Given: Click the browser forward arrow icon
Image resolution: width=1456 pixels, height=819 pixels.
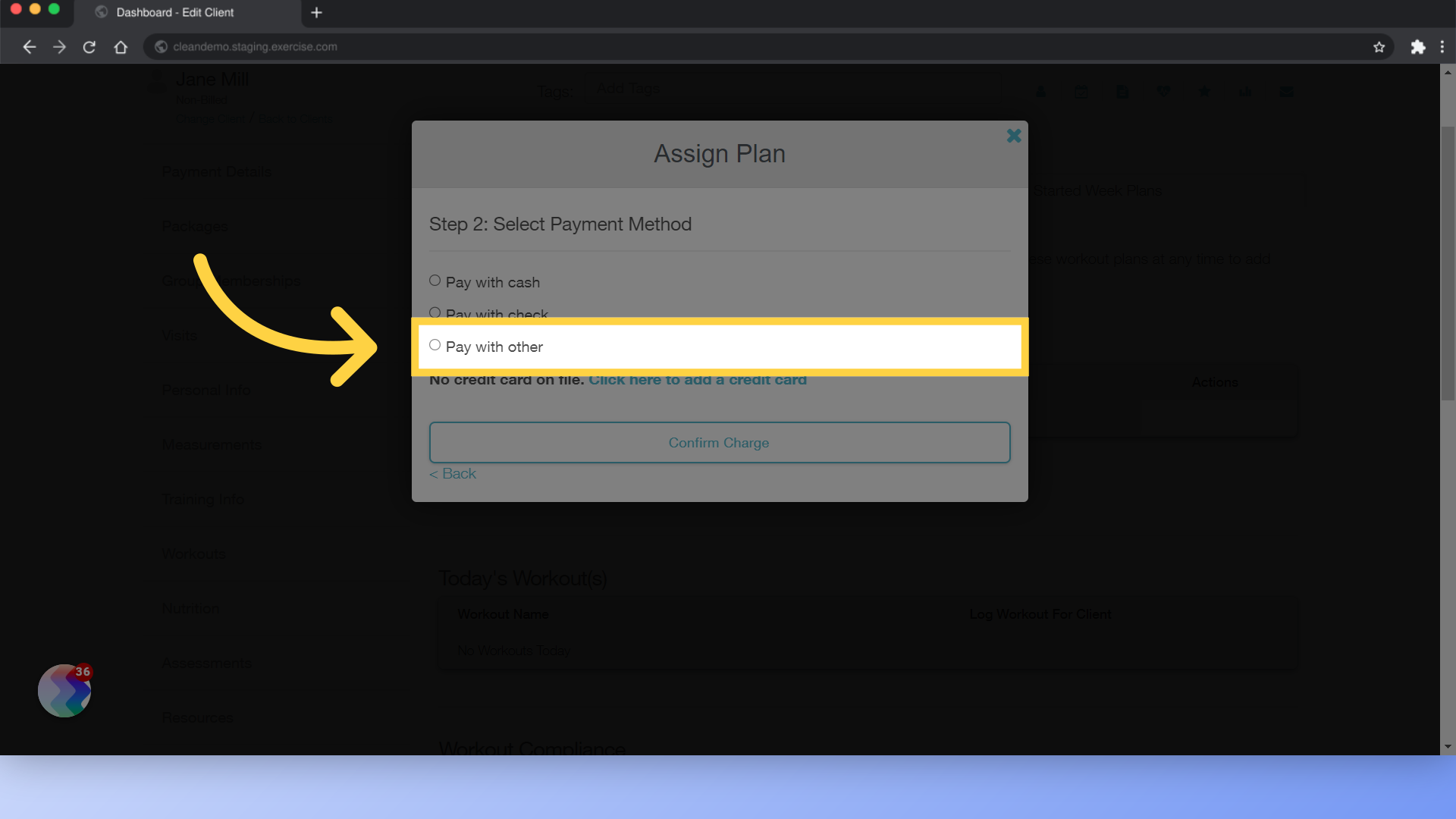Looking at the screenshot, I should (58, 47).
